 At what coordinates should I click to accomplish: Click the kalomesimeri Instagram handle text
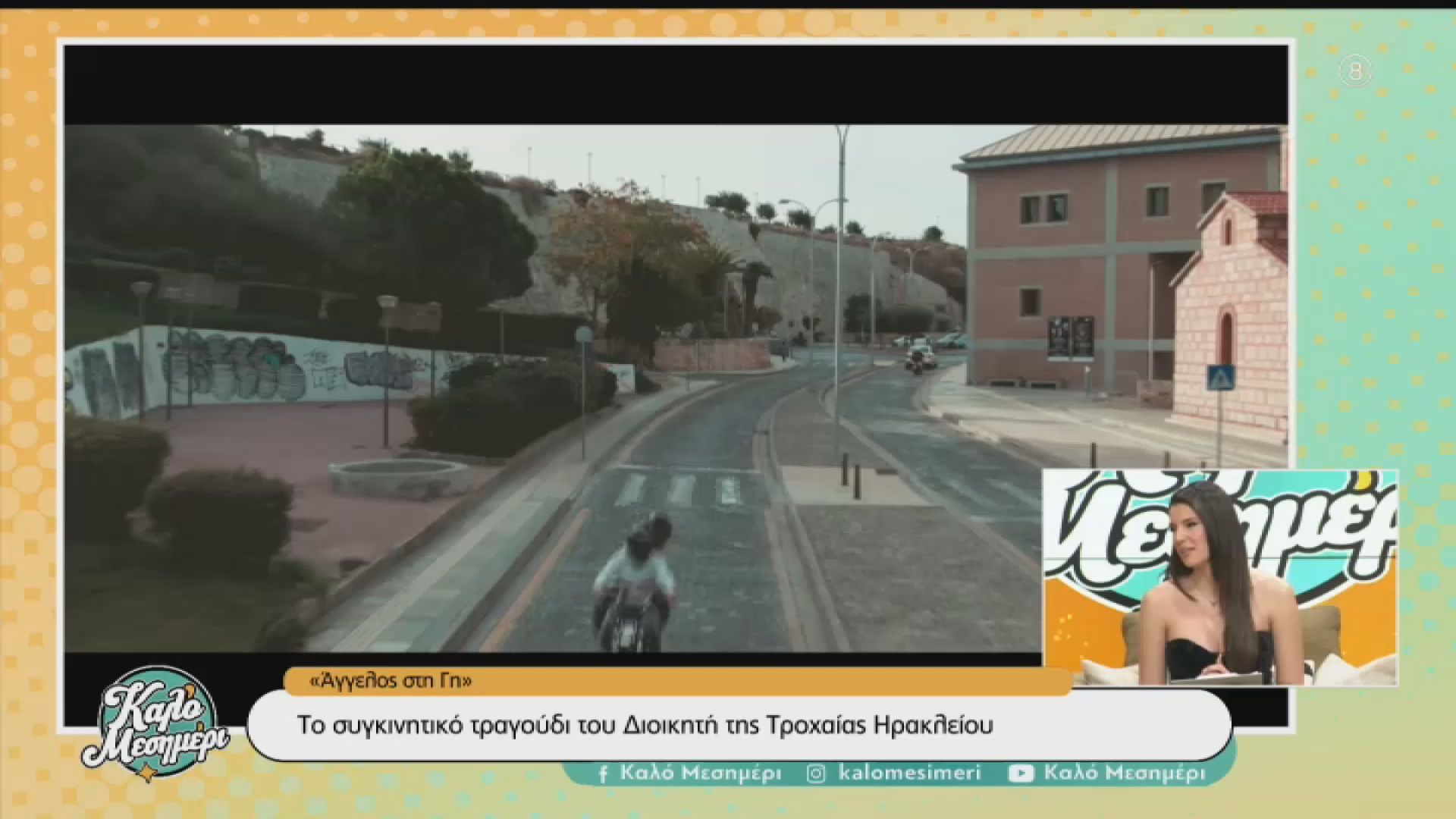(909, 773)
